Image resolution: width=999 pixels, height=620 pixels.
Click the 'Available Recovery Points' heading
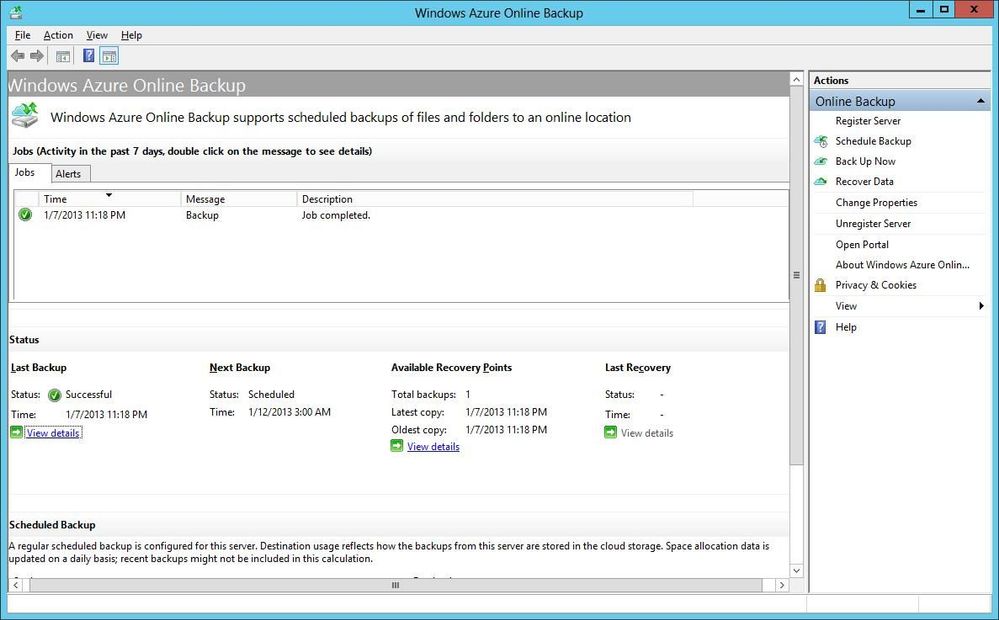(x=451, y=368)
